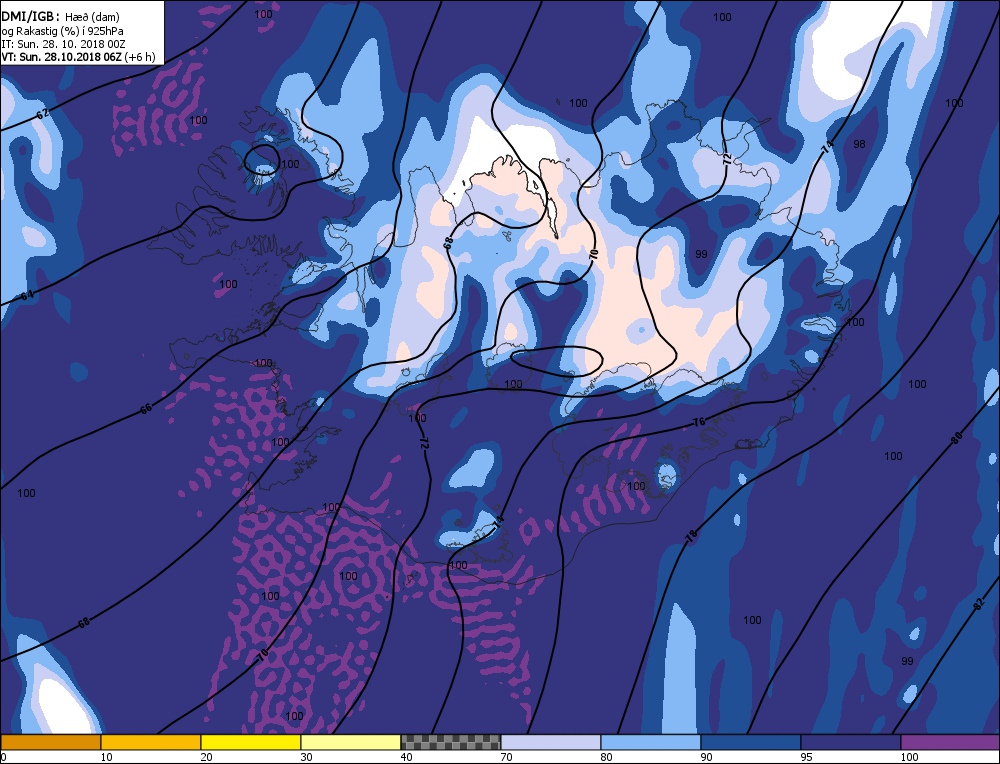This screenshot has height=764, width=1000.
Task: Select the legend tick label "95"
Action: pyautogui.click(x=806, y=757)
